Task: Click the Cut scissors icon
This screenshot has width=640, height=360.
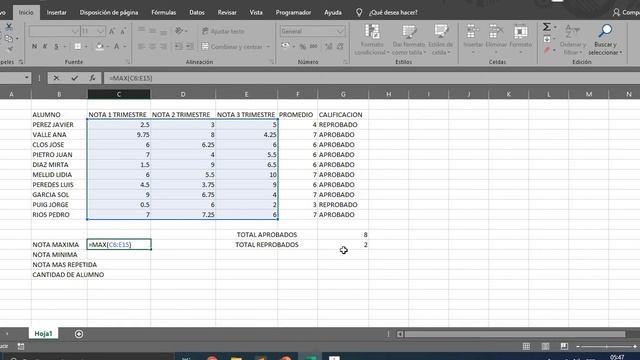Action: (x=9, y=27)
